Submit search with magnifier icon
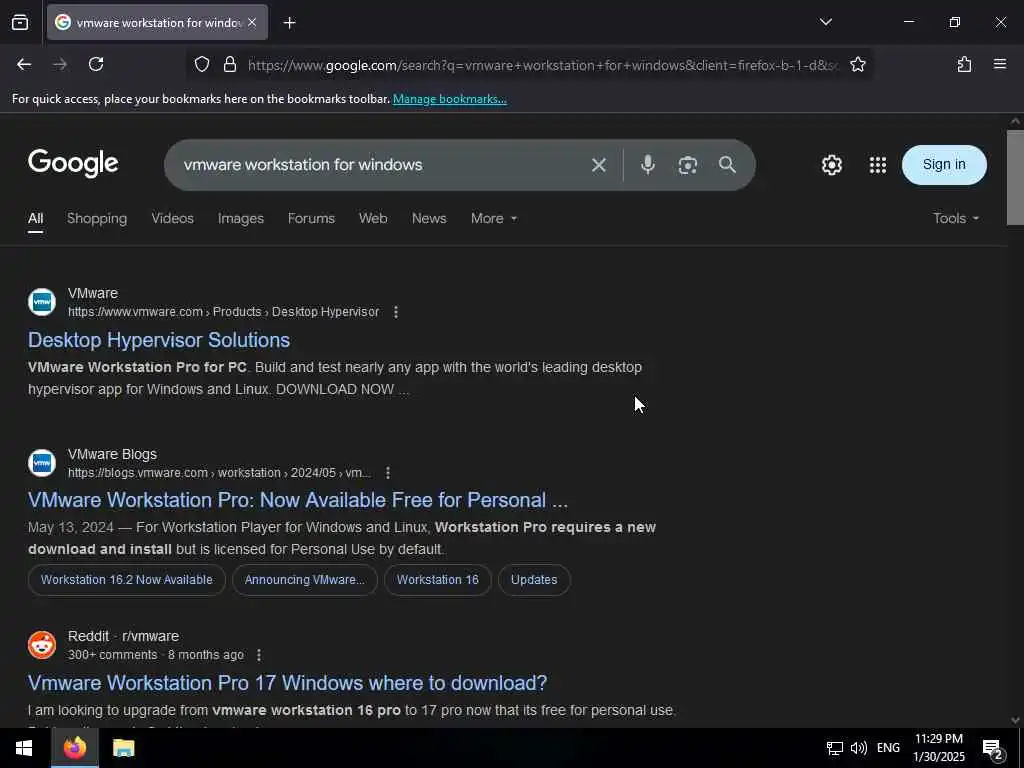Image resolution: width=1024 pixels, height=768 pixels. pos(727,165)
